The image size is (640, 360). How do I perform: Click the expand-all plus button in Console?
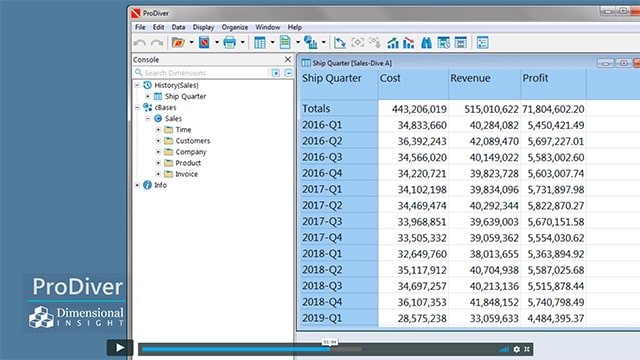point(276,73)
